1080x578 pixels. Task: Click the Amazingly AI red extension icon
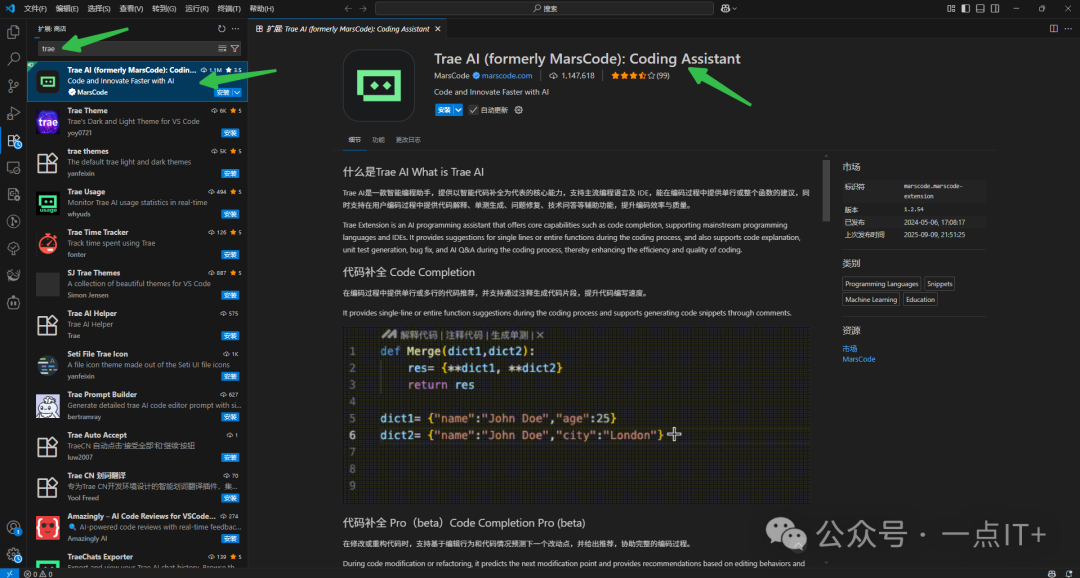tap(48, 527)
